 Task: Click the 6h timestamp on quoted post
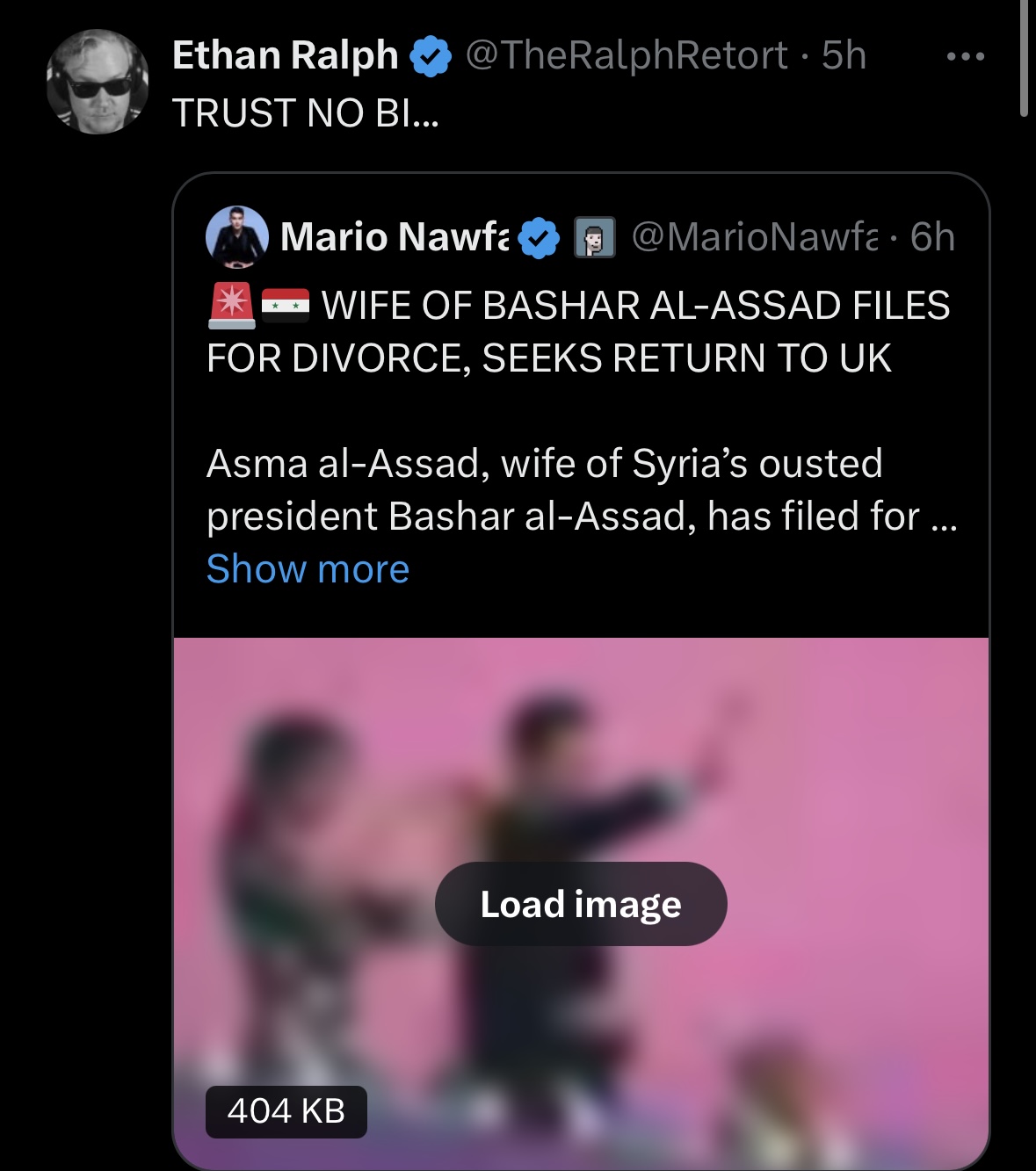[x=932, y=237]
